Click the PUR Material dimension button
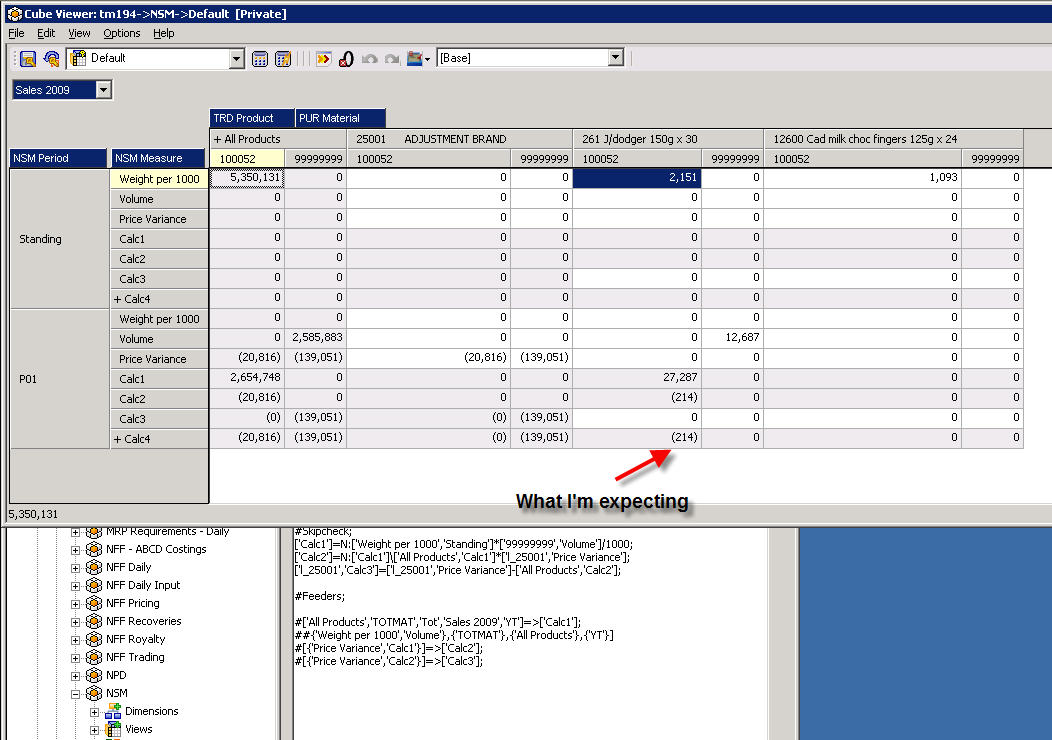1052x740 pixels. coord(341,118)
